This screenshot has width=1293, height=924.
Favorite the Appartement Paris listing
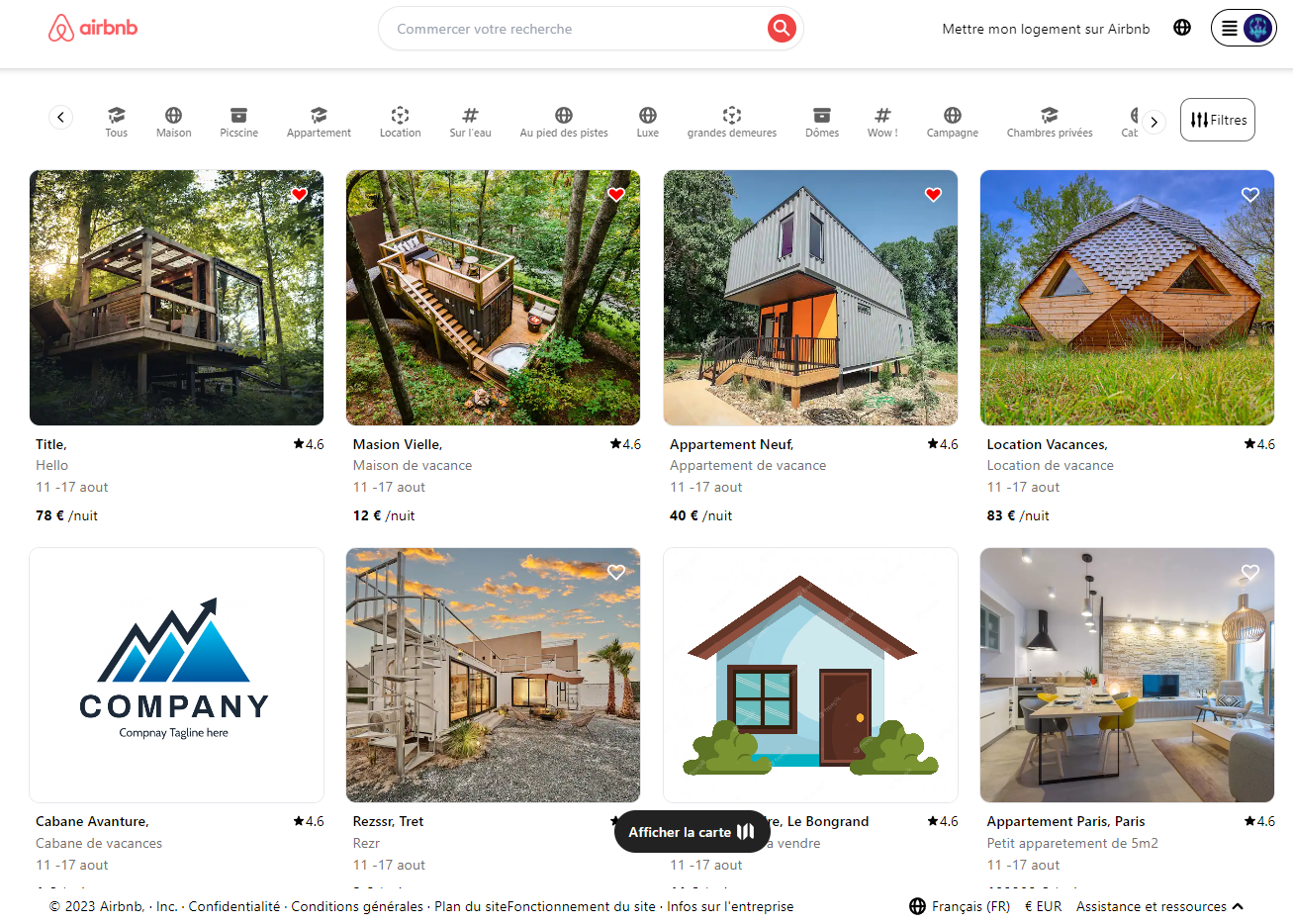click(1249, 572)
